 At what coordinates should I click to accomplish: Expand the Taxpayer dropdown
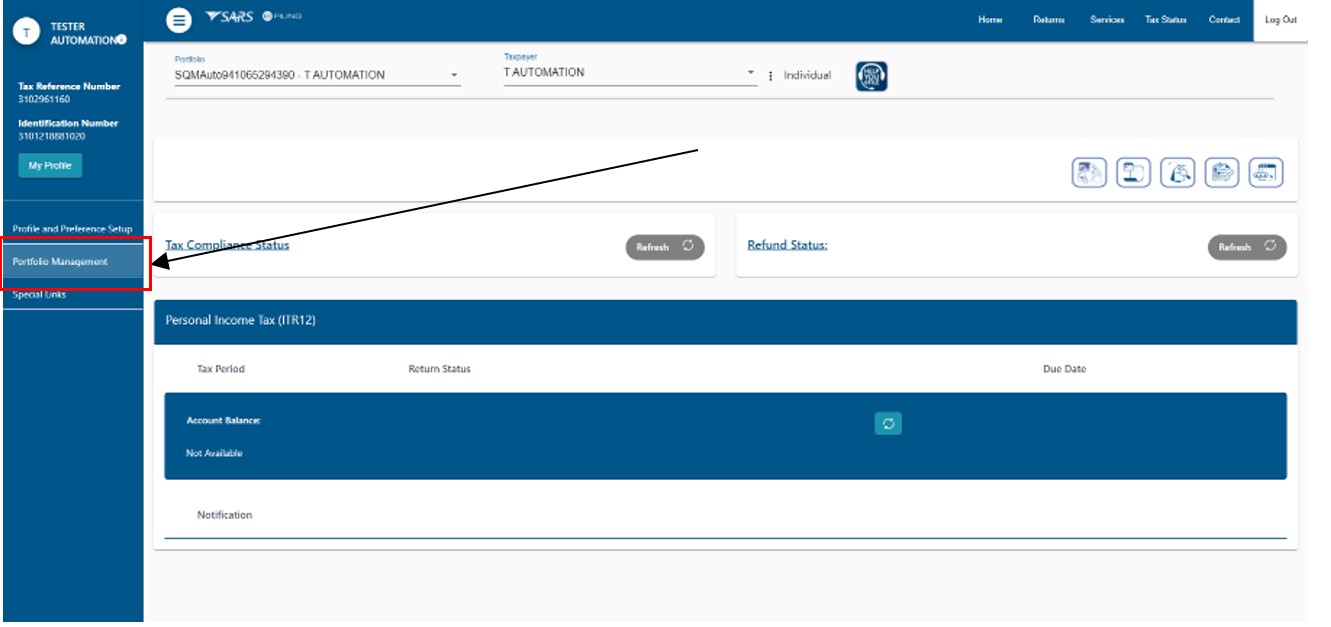630,73
